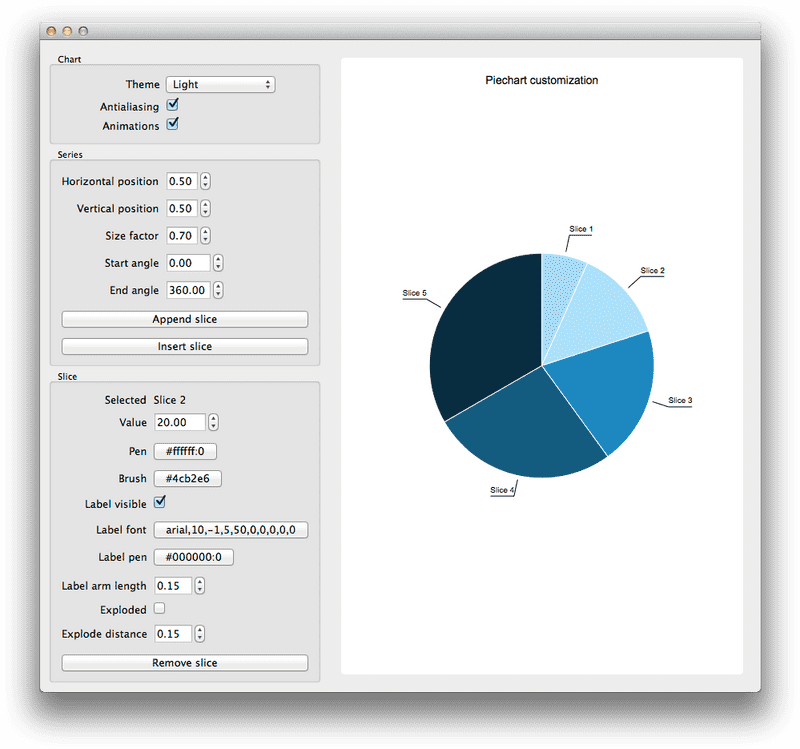Viewport: 800px width, 749px height.
Task: Open the Brush color #4cb2e6 button
Action: (x=186, y=479)
